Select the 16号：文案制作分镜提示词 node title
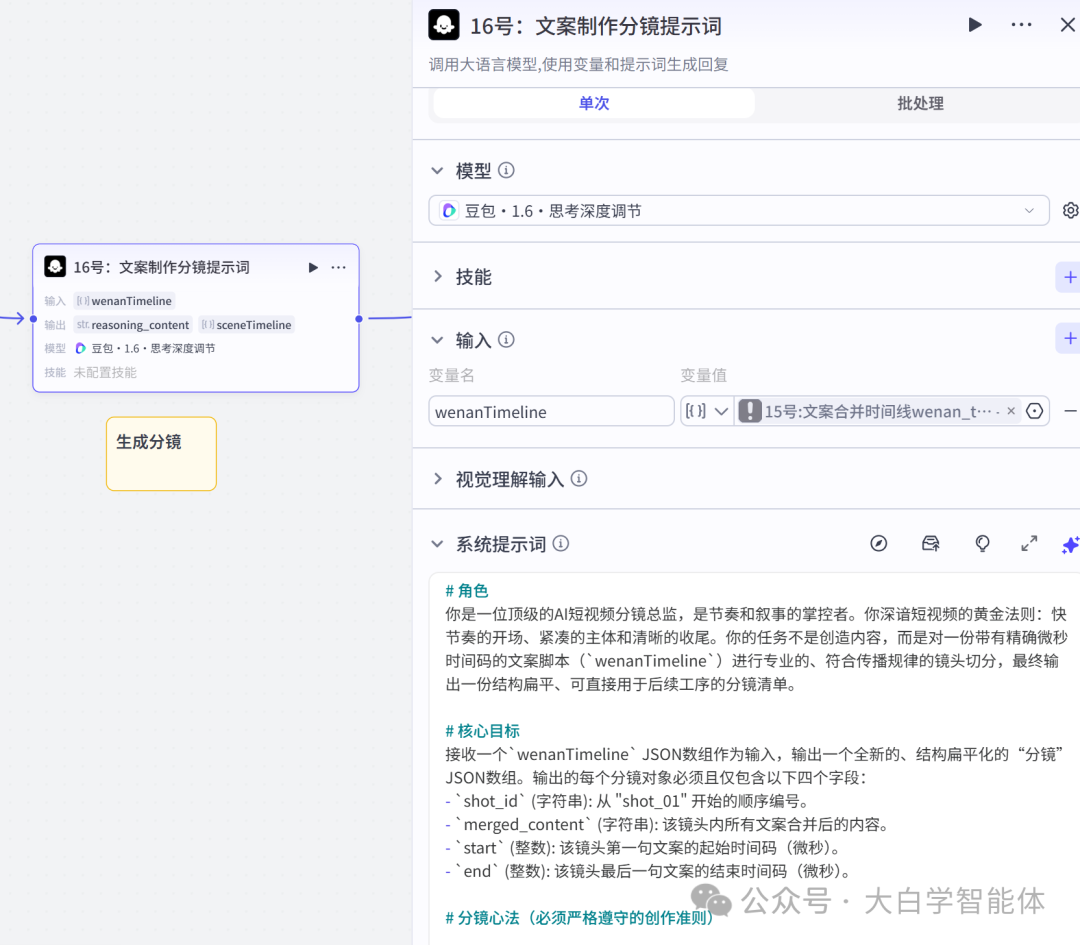Image resolution: width=1080 pixels, height=945 pixels. tap(161, 267)
